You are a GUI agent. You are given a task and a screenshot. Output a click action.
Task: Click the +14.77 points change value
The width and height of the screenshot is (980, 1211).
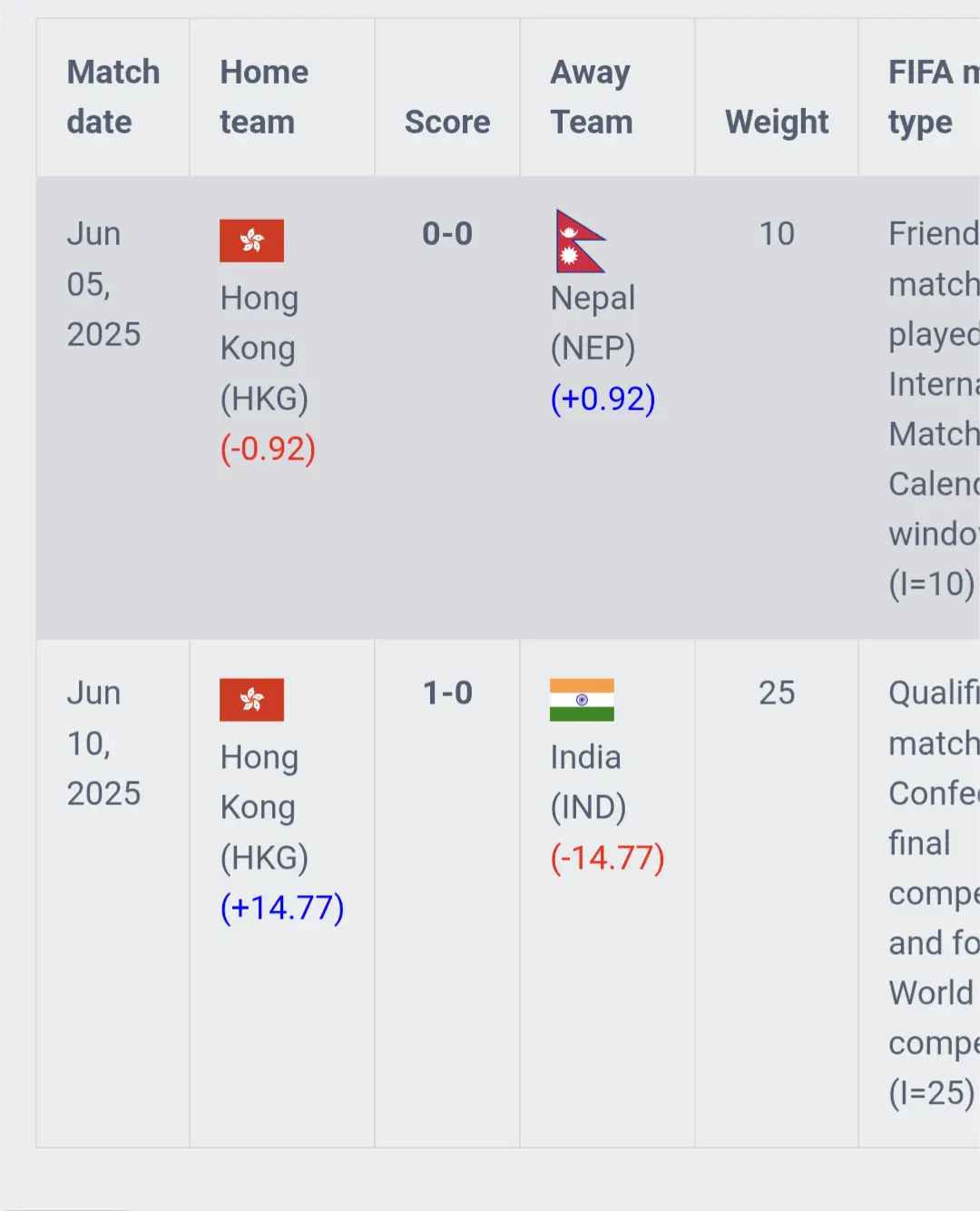tap(282, 908)
